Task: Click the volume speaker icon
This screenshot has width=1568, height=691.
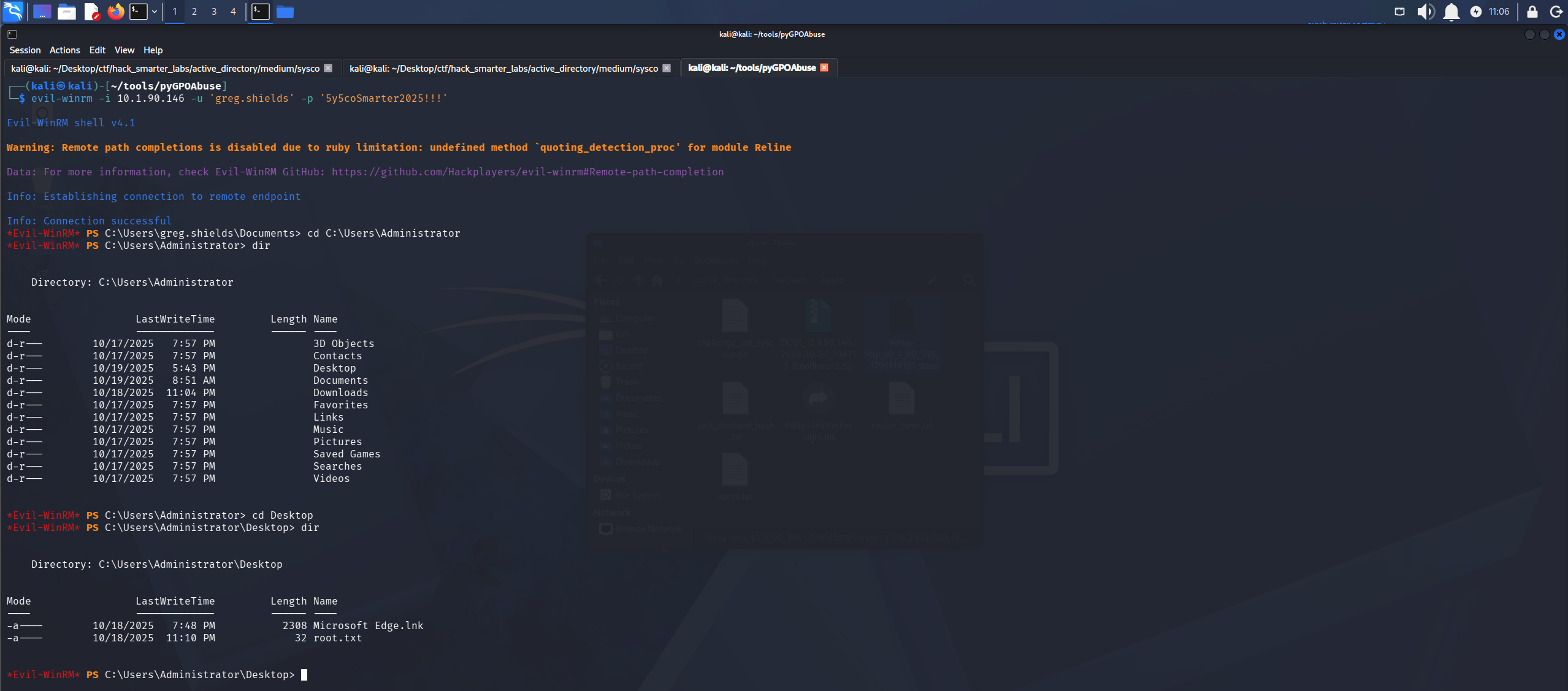Action: pyautogui.click(x=1426, y=12)
